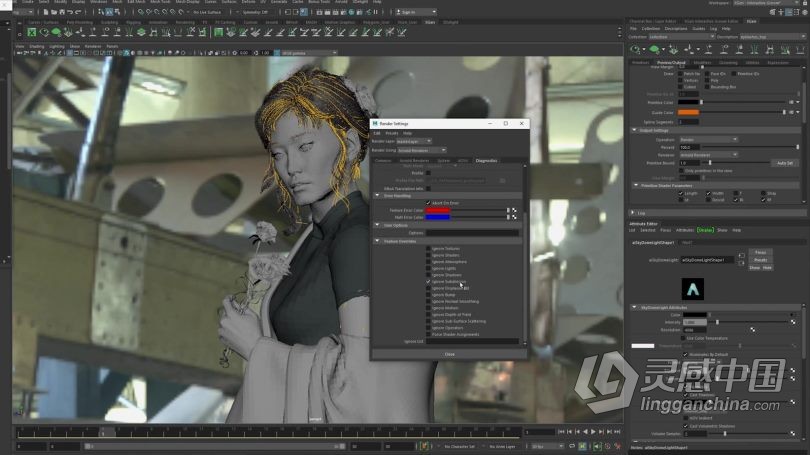810x455 pixels.
Task: Click the Sign In button
Action: pyautogui.click(x=416, y=12)
